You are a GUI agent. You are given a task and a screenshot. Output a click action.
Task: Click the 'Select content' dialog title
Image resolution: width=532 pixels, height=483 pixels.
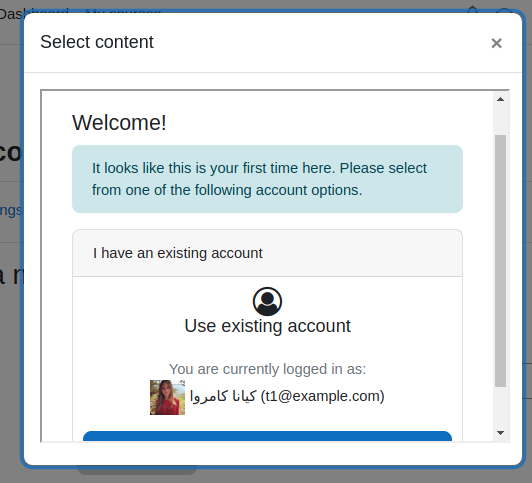pyautogui.click(x=97, y=42)
